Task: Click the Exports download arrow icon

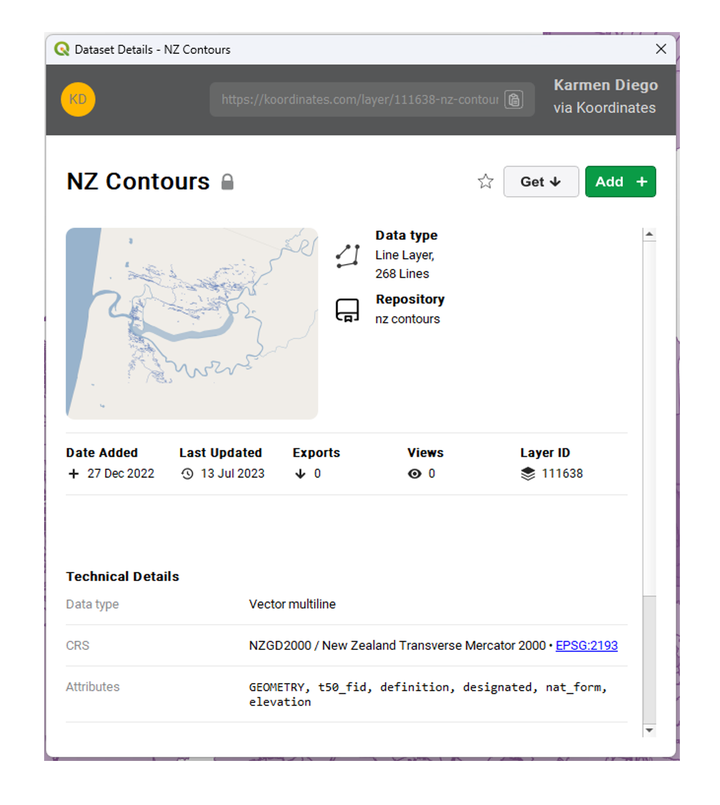Action: point(300,474)
